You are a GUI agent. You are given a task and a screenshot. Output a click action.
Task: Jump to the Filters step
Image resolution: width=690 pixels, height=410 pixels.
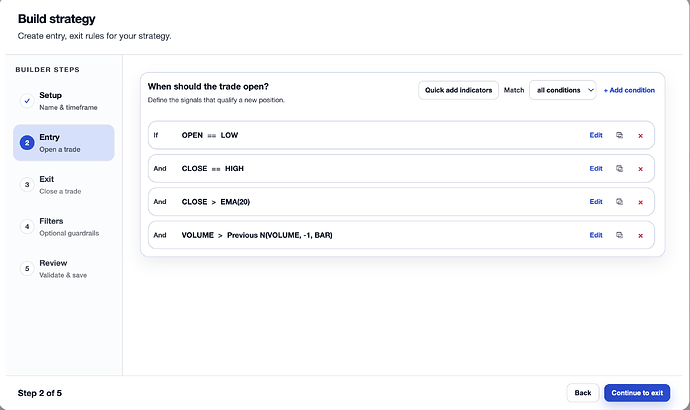(64, 227)
